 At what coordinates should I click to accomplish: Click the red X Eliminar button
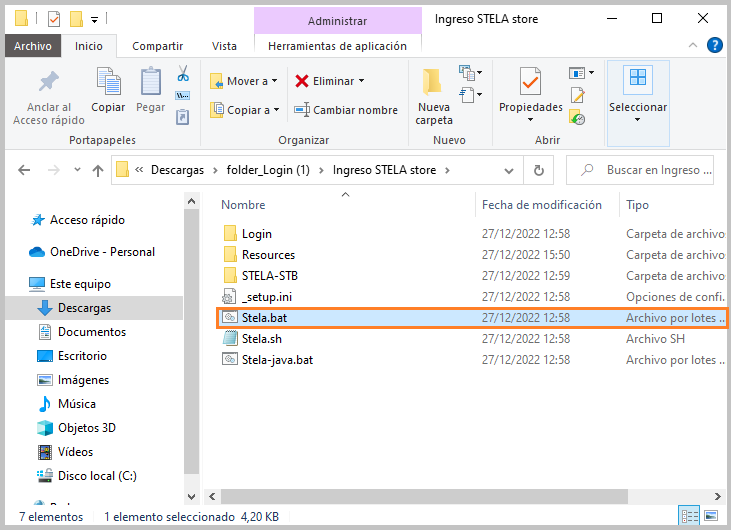[324, 81]
